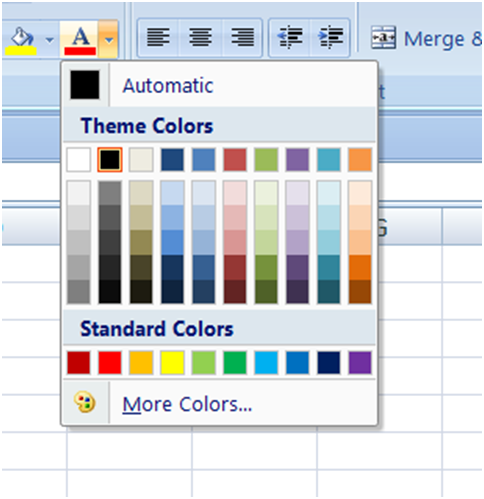Image resolution: width=484 pixels, height=499 pixels.
Task: Select dark red standard color
Action: [x=78, y=362]
